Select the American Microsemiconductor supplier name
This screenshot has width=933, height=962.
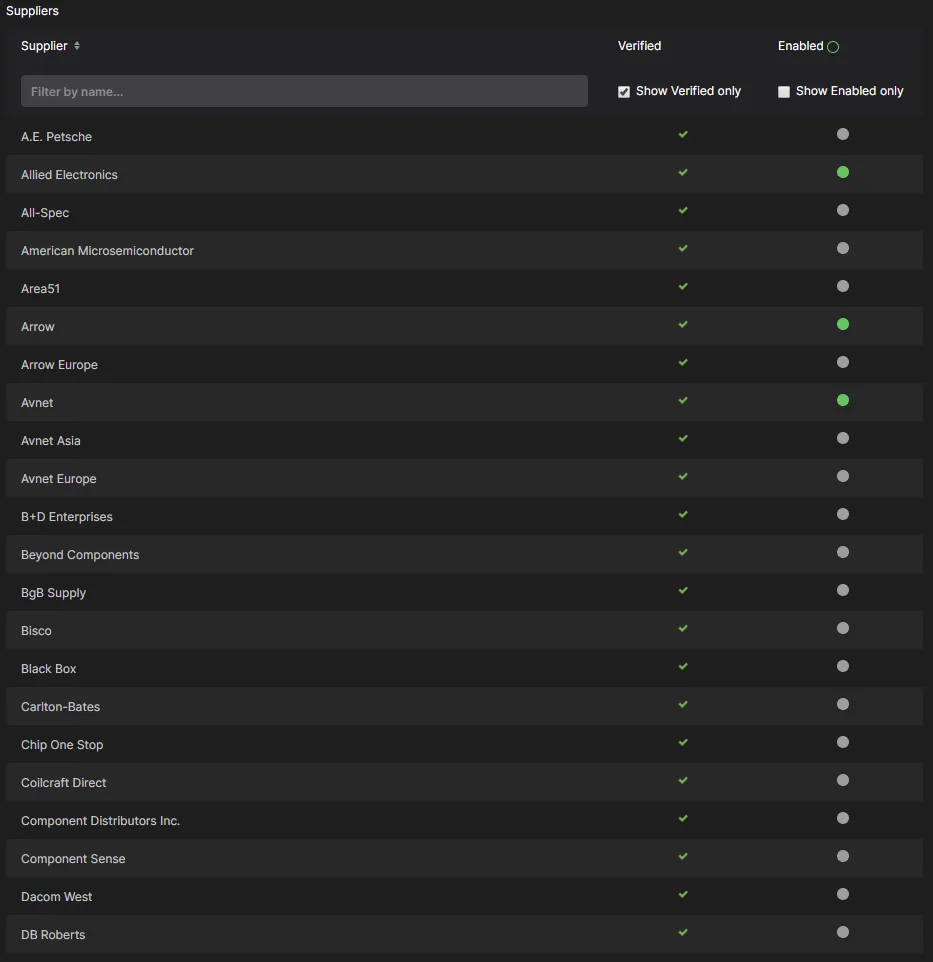point(107,251)
